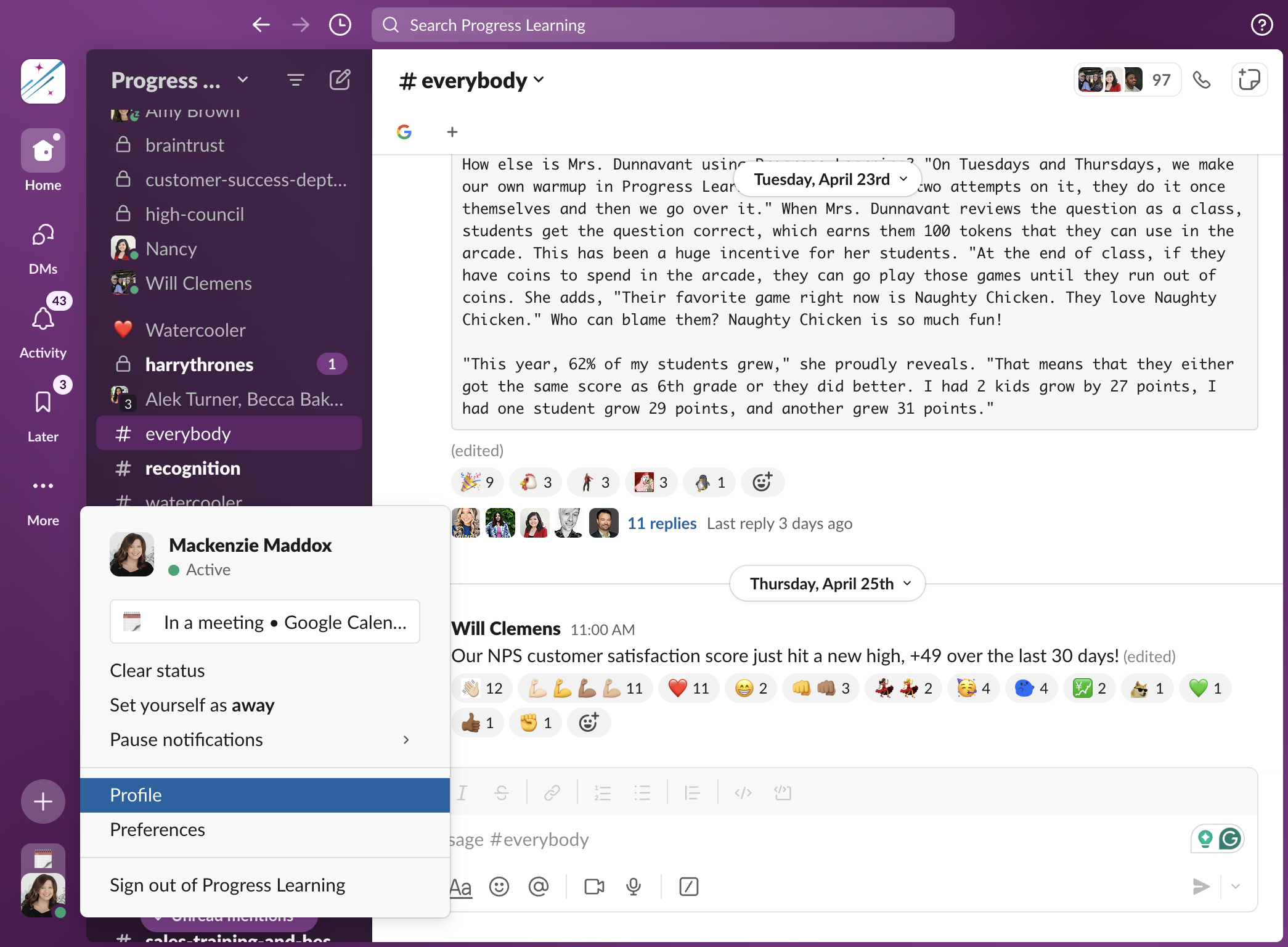Viewport: 1288px width, 947px height.
Task: Choose Sign out of Progress Learning
Action: pyautogui.click(x=265, y=885)
